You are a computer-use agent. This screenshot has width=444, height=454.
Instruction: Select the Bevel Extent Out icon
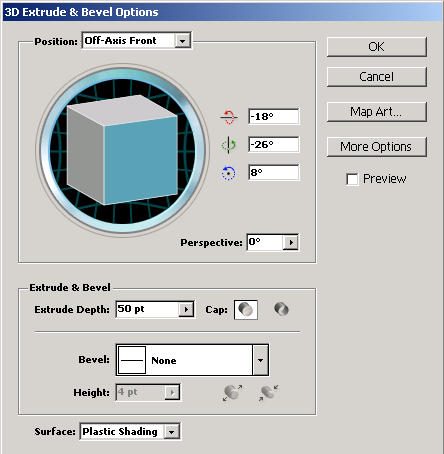point(232,393)
